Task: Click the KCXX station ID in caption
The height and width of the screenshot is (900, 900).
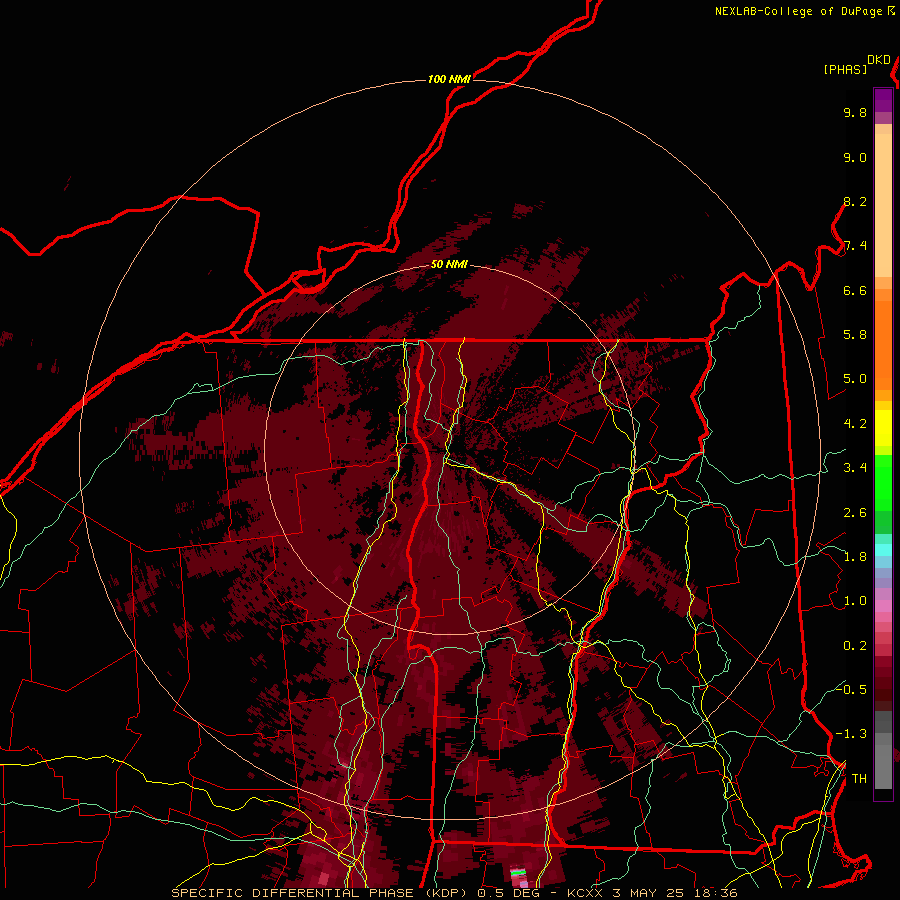Action: 586,893
